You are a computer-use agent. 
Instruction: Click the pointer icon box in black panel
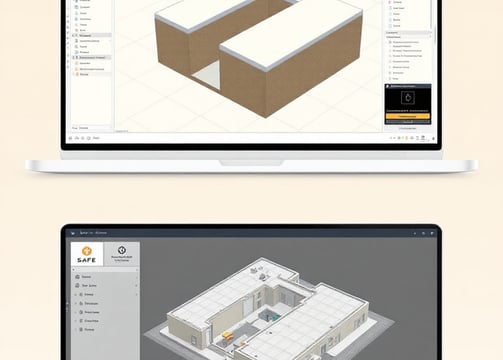click(x=408, y=98)
